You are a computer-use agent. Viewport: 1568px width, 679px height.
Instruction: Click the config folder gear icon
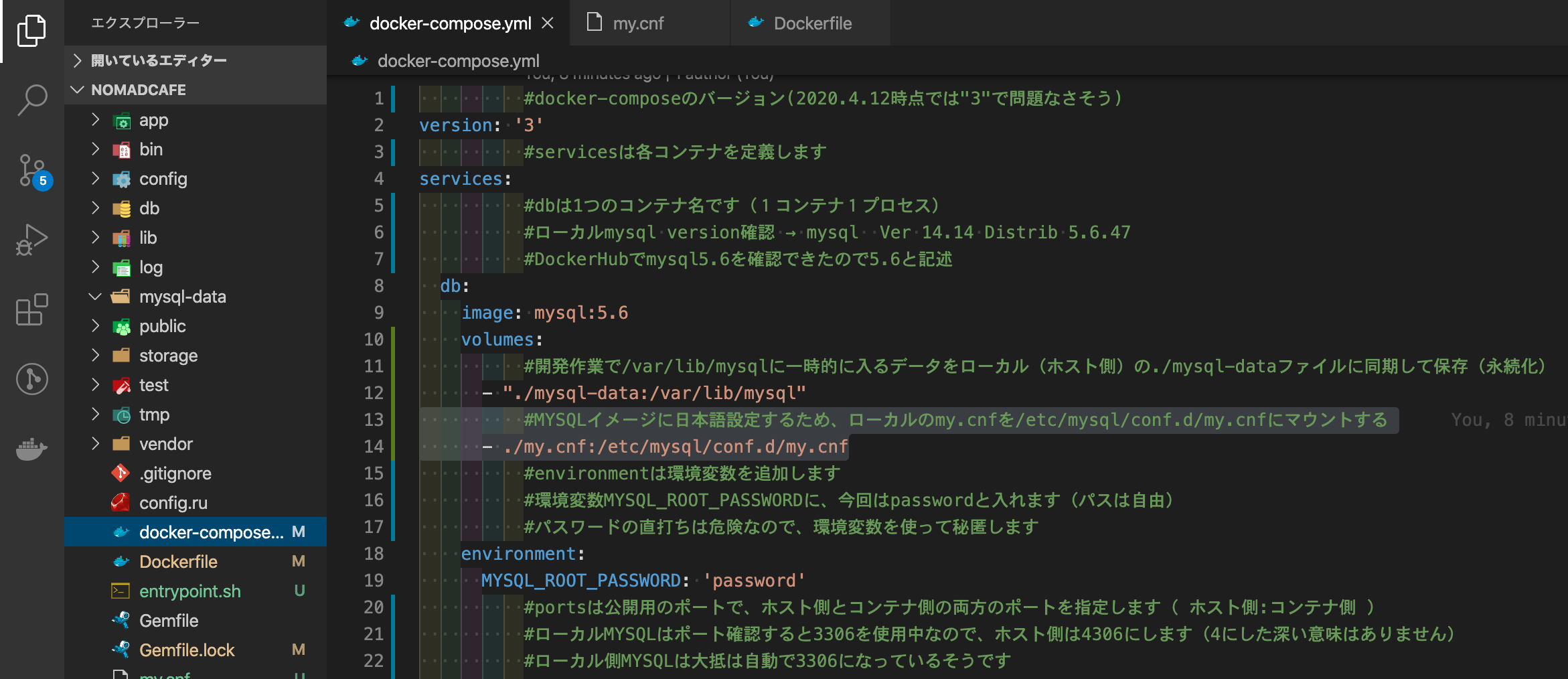point(121,179)
